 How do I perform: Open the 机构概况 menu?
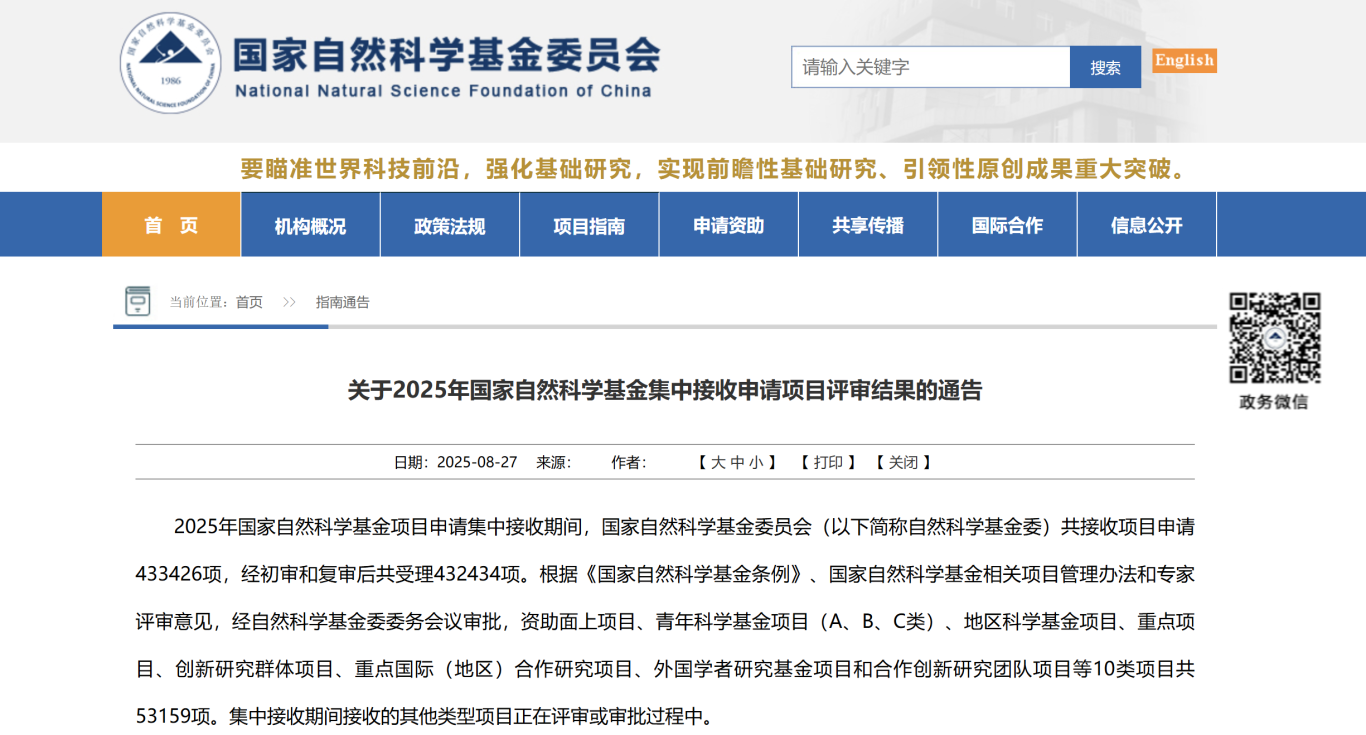tap(310, 225)
